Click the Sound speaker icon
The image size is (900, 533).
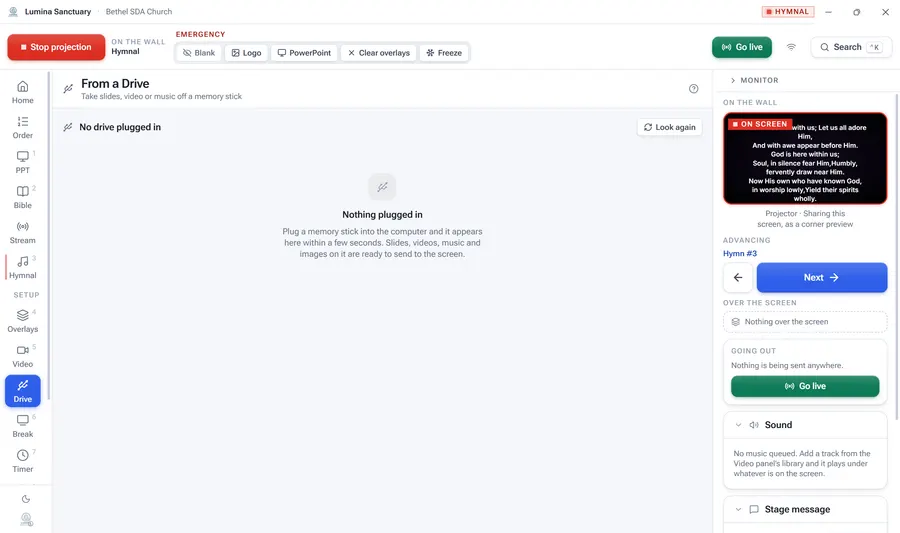click(754, 425)
